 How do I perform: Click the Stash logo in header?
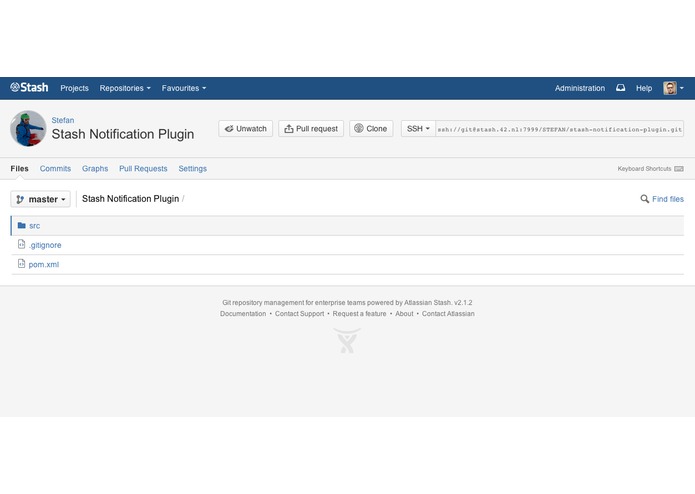coord(29,87)
